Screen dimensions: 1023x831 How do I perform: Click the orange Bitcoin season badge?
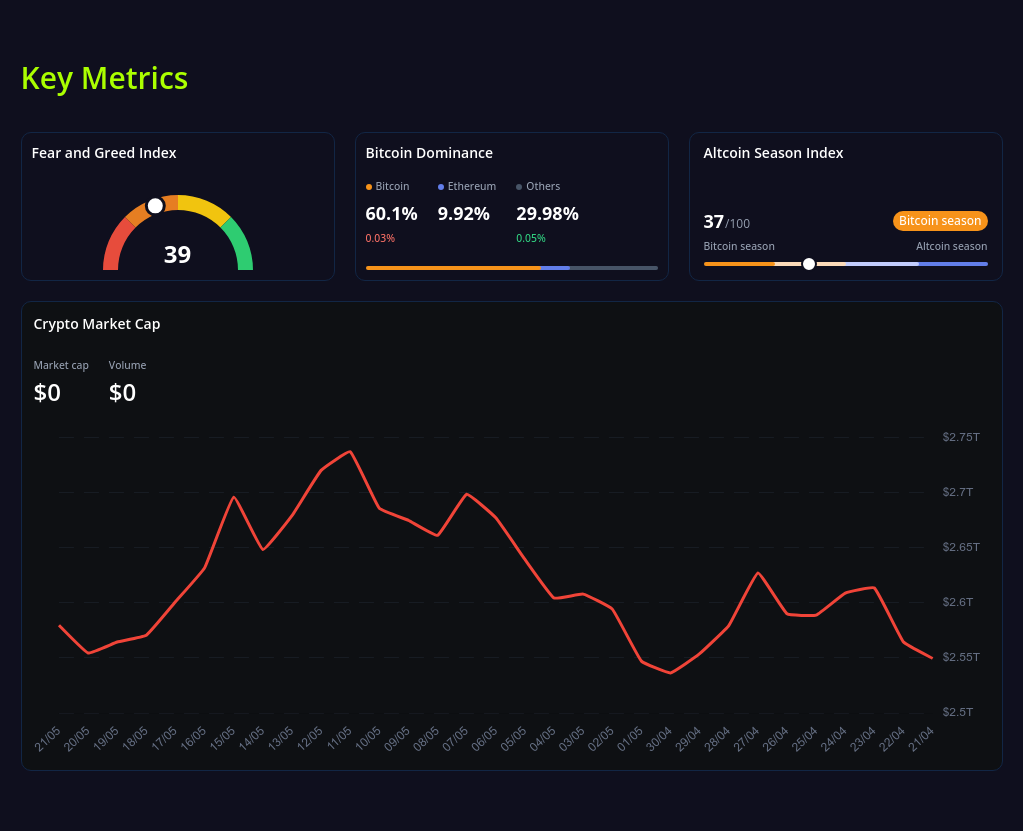(x=940, y=221)
